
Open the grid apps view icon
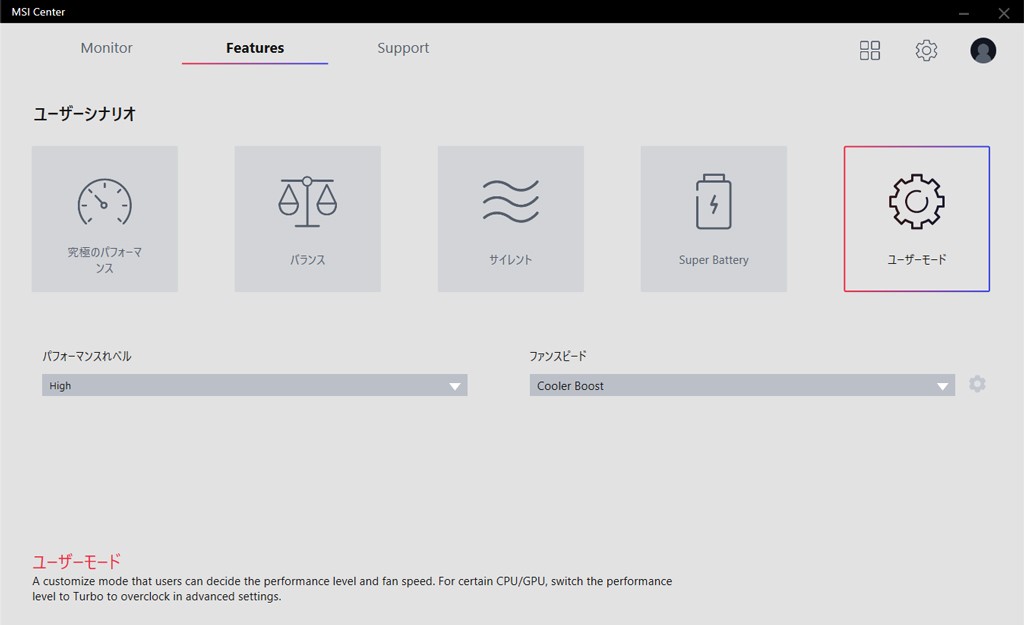point(870,50)
